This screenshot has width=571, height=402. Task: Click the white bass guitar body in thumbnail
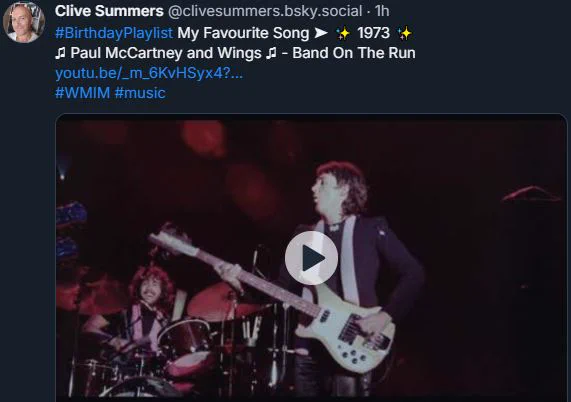point(350,335)
